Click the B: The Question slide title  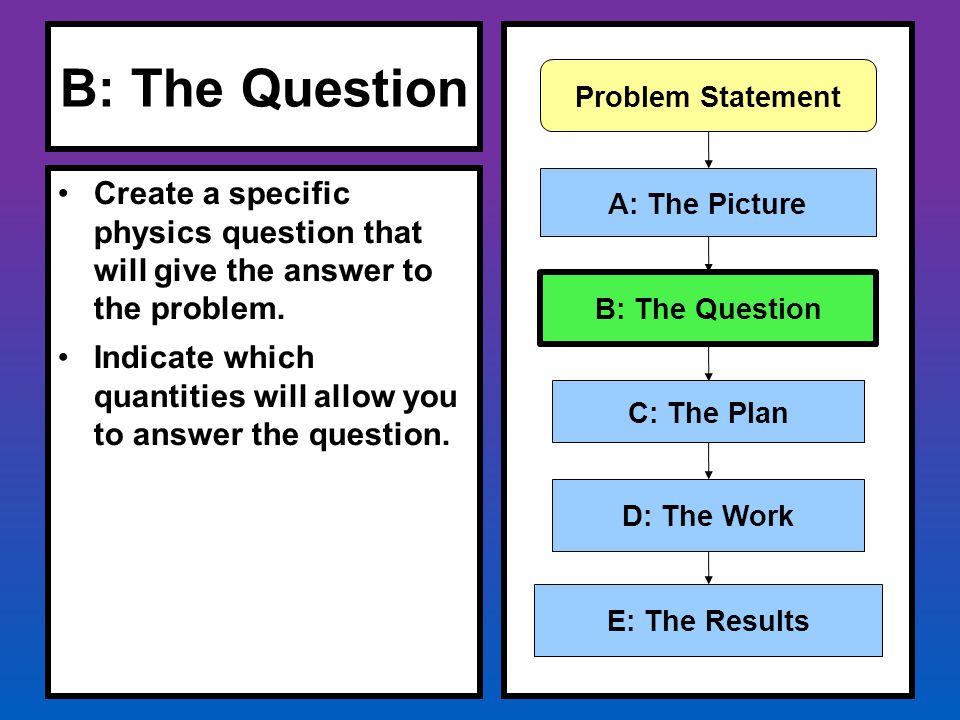click(x=264, y=88)
